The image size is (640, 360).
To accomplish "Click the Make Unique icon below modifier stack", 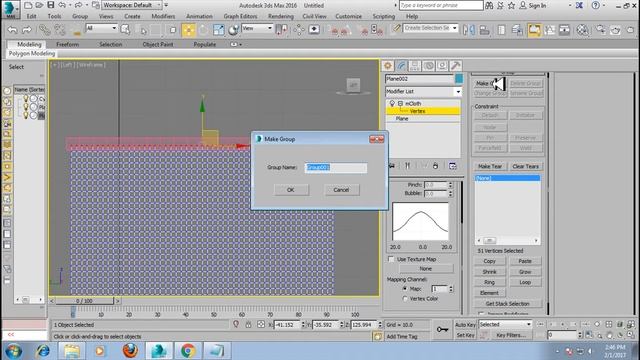I will [x=424, y=166].
